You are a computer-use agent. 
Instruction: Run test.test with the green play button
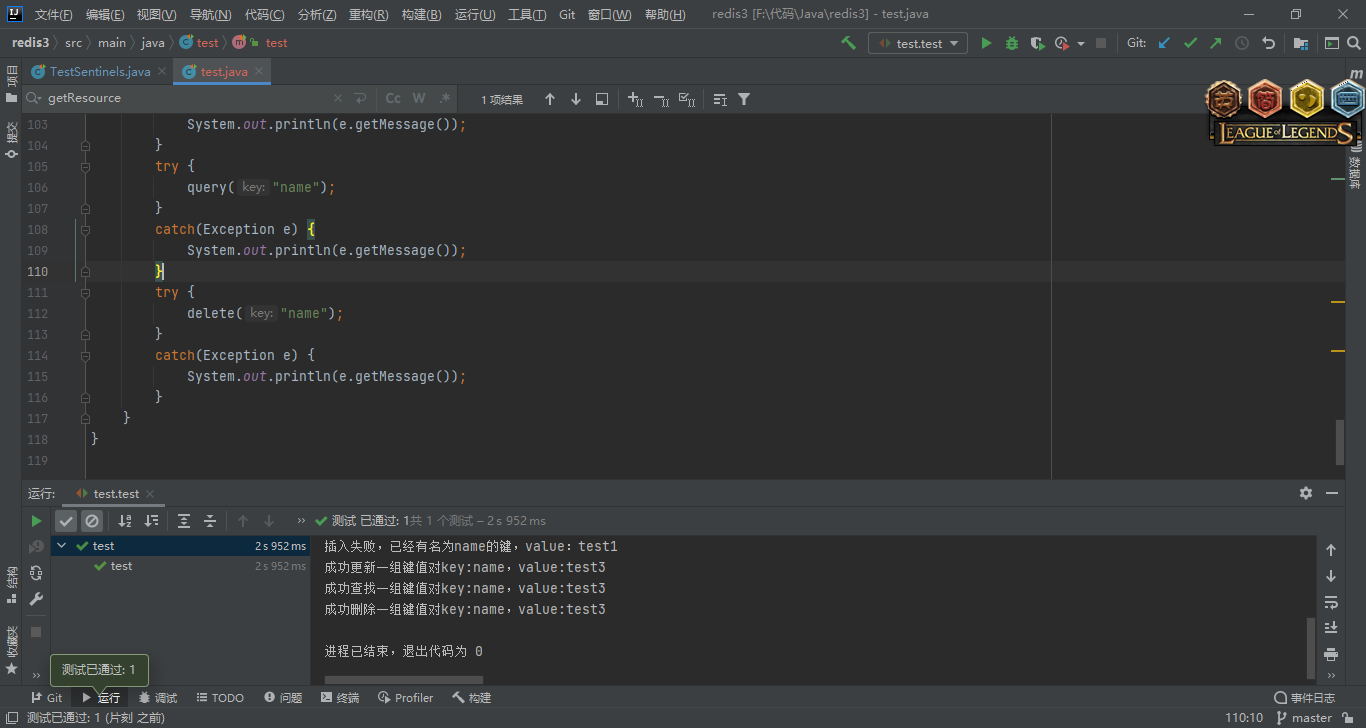tap(986, 43)
